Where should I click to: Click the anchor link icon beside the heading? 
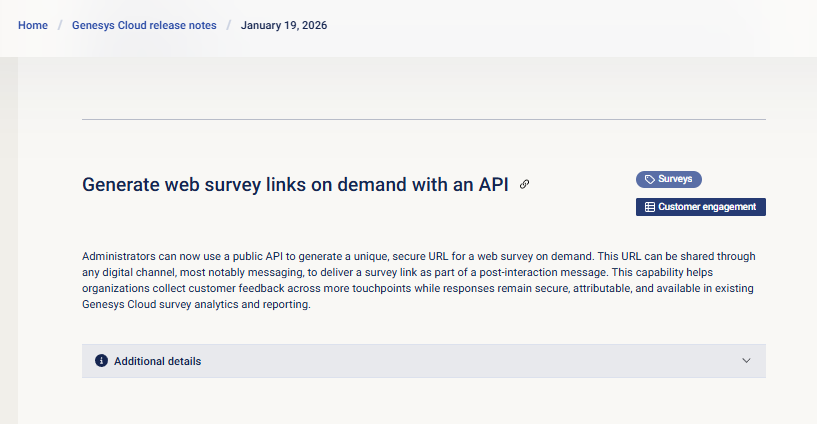coord(524,185)
